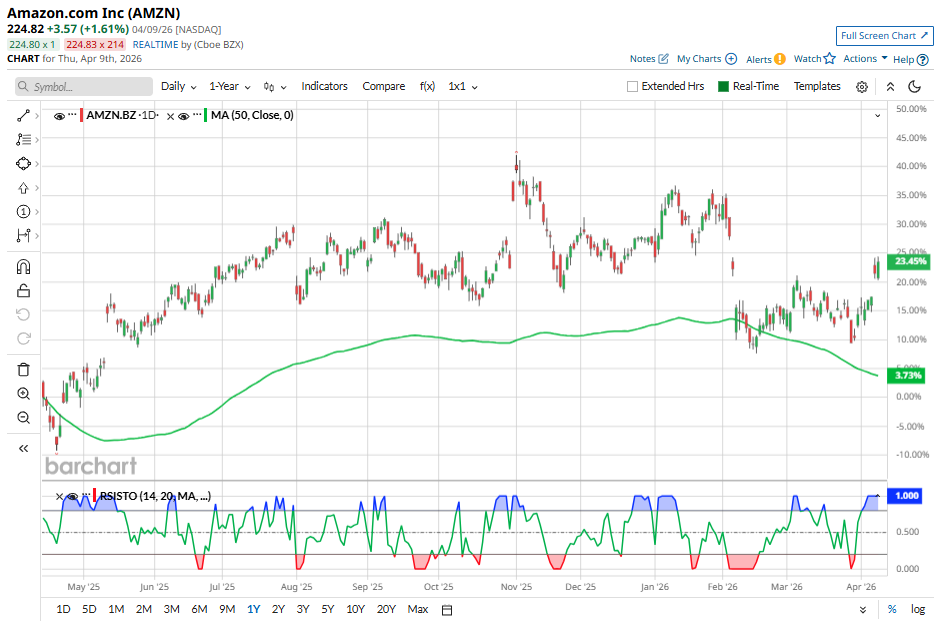This screenshot has height=624, width=943.
Task: Zoom out using the magnifier minus icon
Action: tap(23, 417)
